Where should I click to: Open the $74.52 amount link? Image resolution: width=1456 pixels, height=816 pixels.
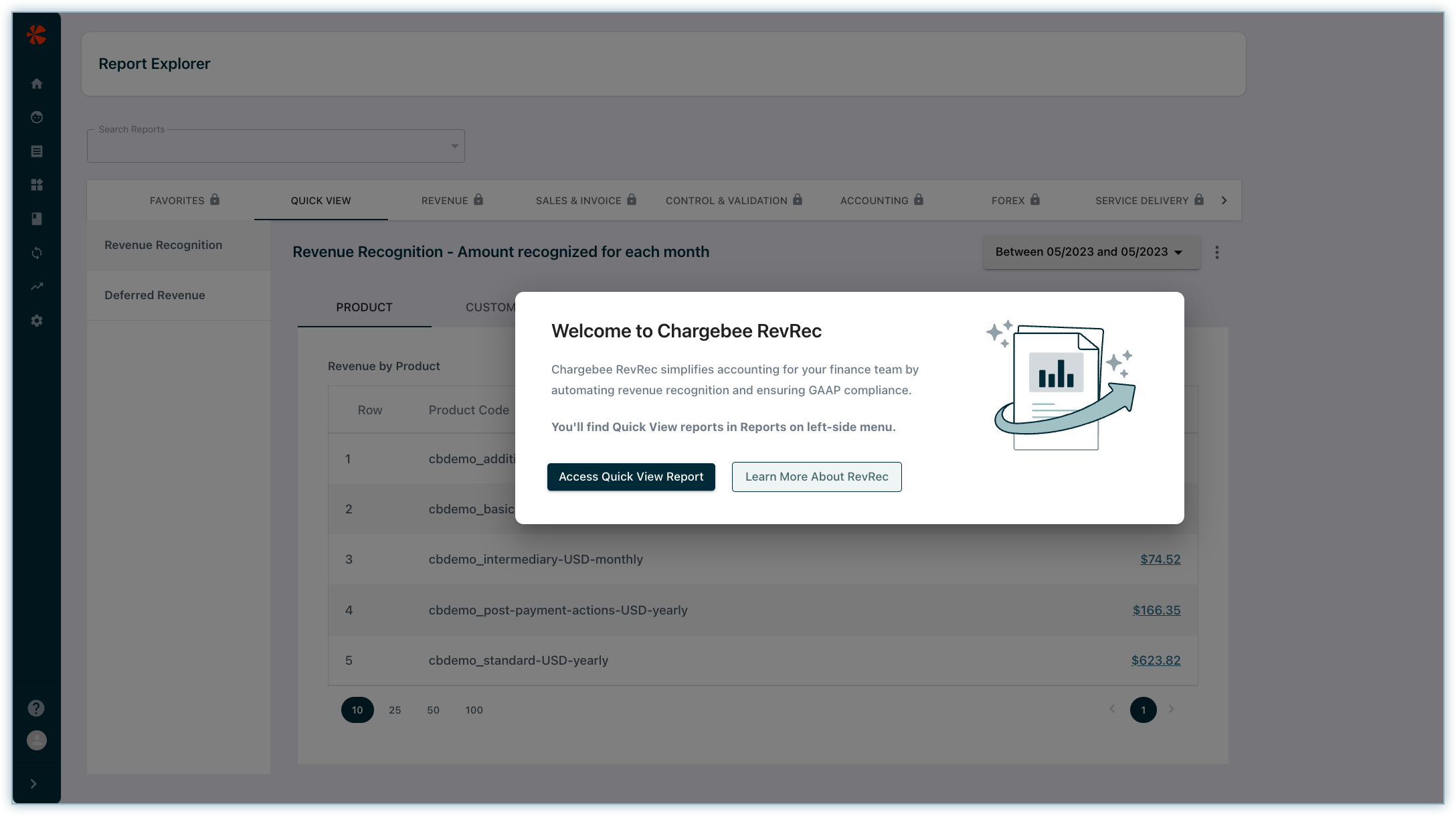[1160, 559]
